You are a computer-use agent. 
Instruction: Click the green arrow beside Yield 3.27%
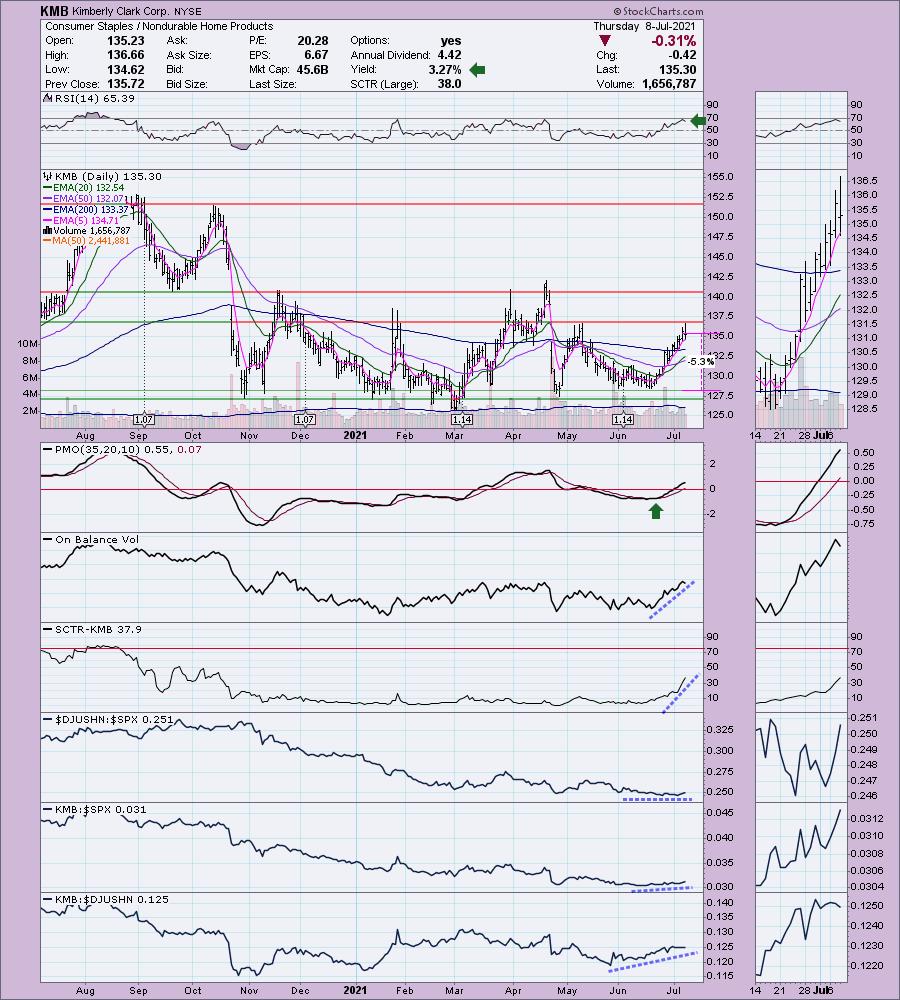(x=477, y=70)
